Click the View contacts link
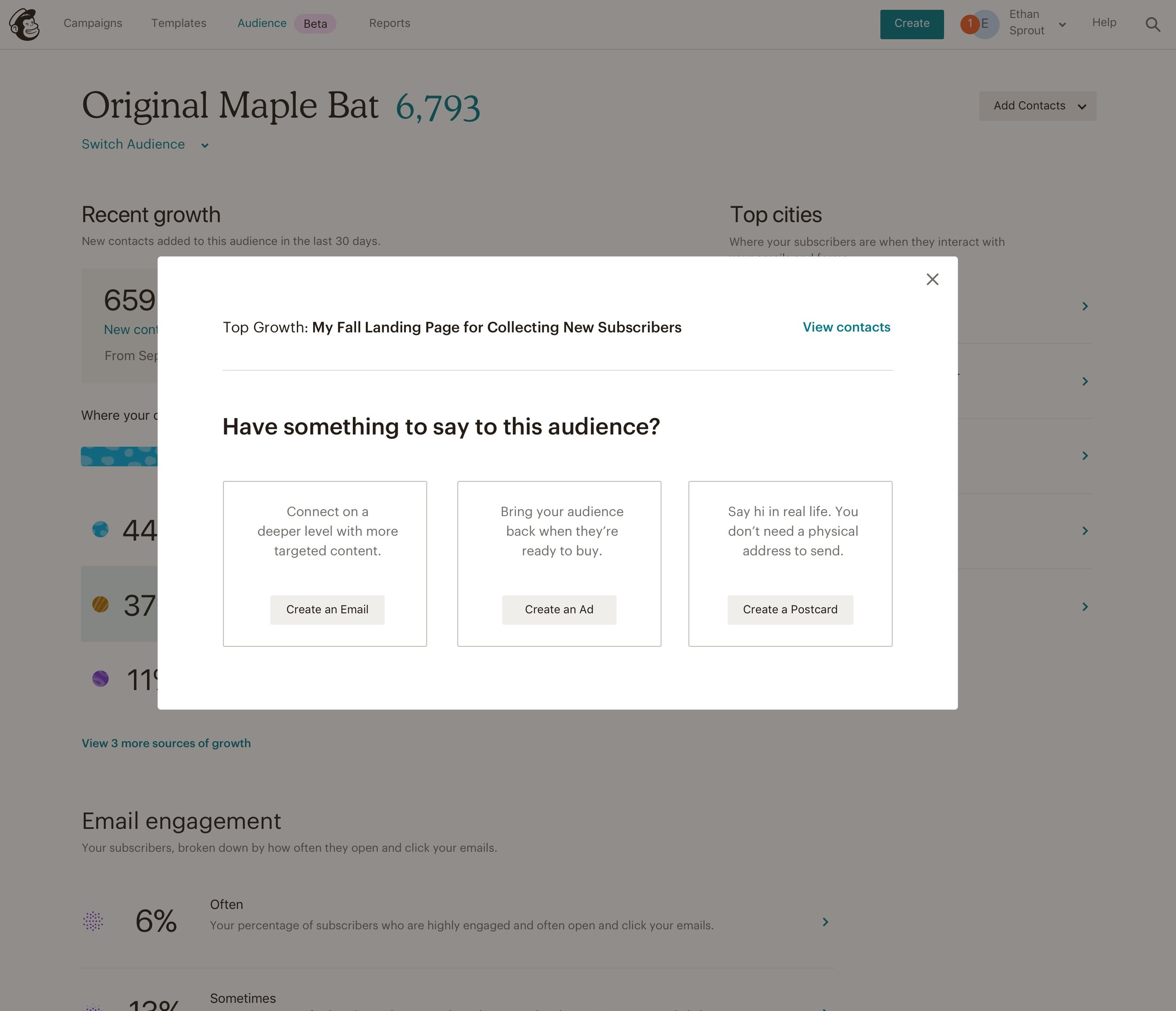 846,327
